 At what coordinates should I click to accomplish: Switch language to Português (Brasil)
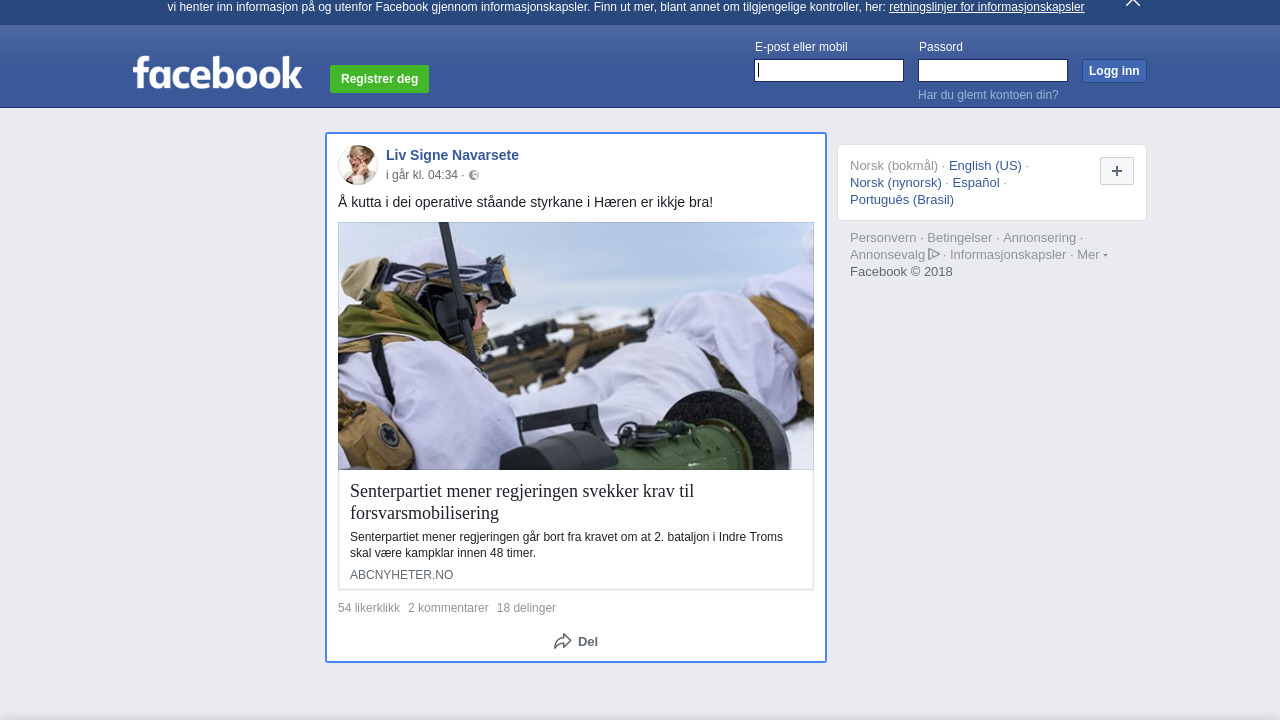(x=902, y=200)
